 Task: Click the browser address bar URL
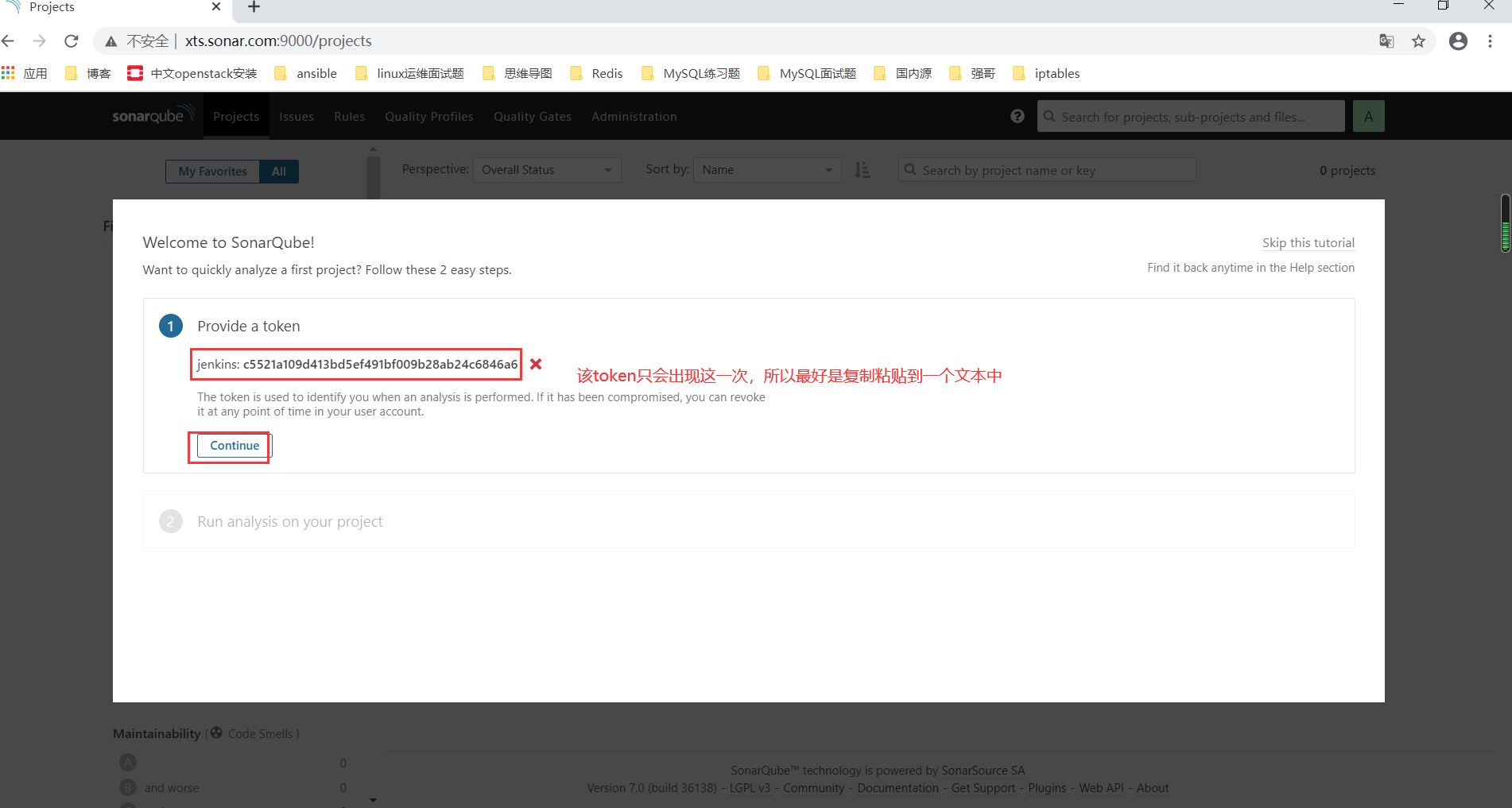278,41
